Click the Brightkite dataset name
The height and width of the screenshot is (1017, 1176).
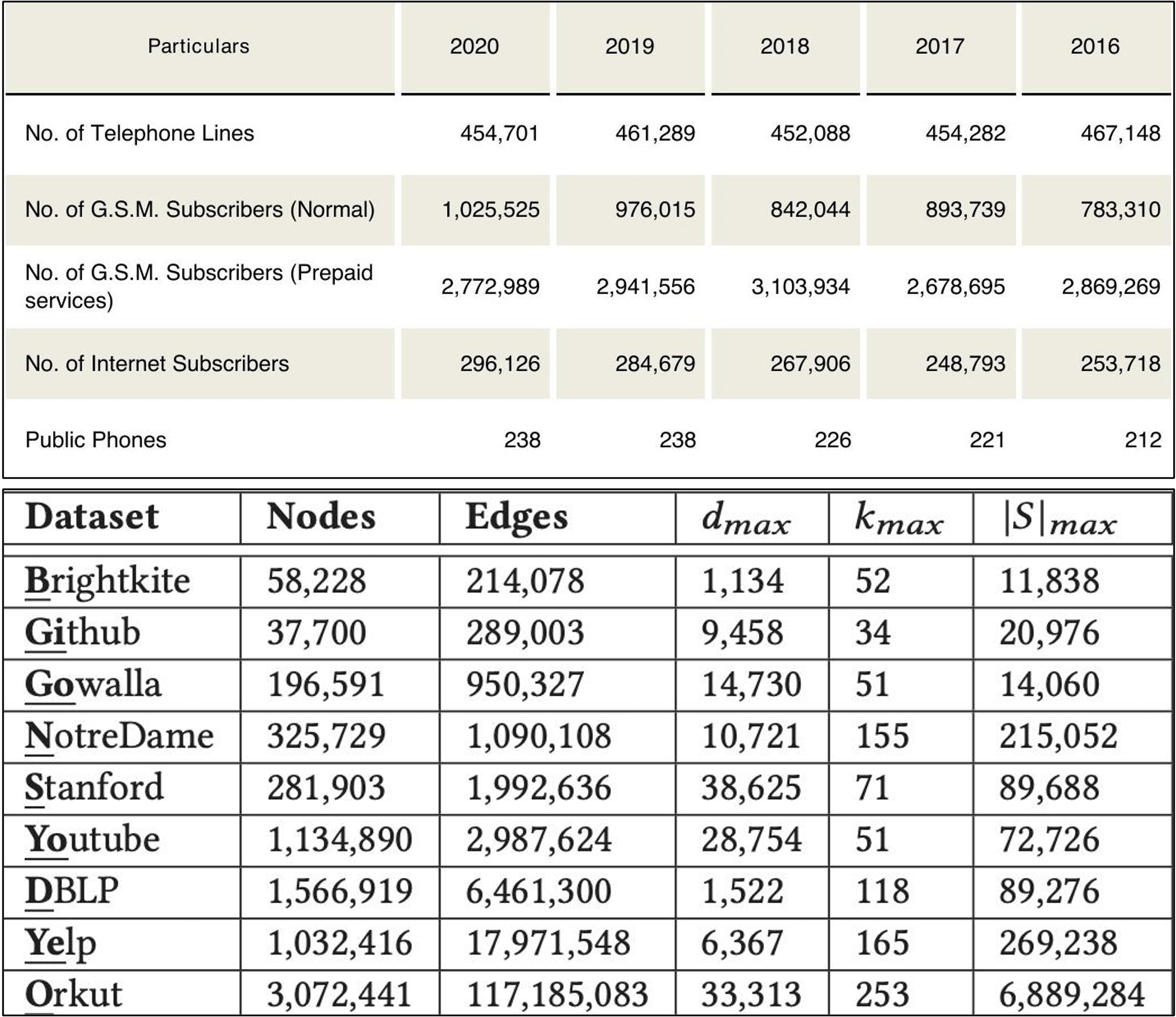click(107, 581)
